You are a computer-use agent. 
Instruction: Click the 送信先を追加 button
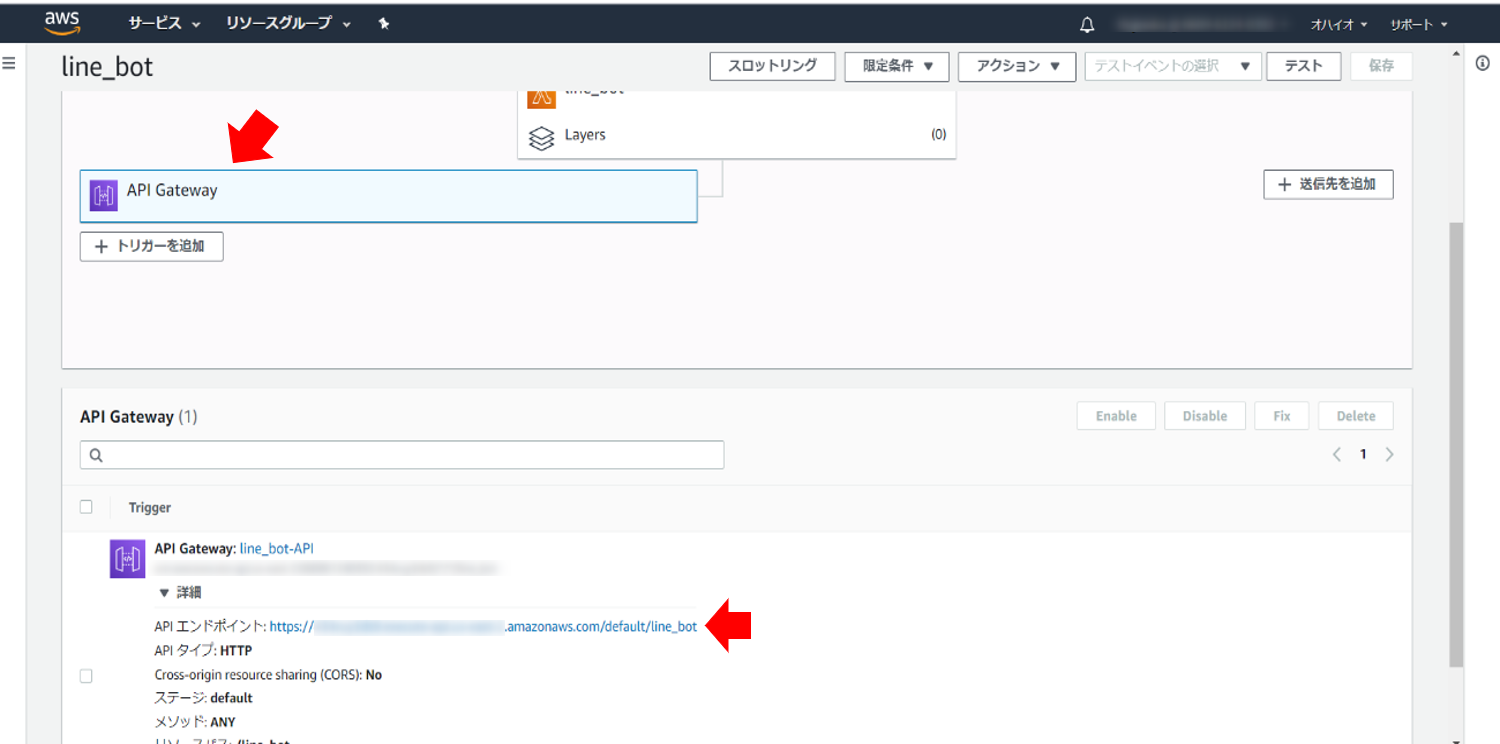pos(1328,185)
